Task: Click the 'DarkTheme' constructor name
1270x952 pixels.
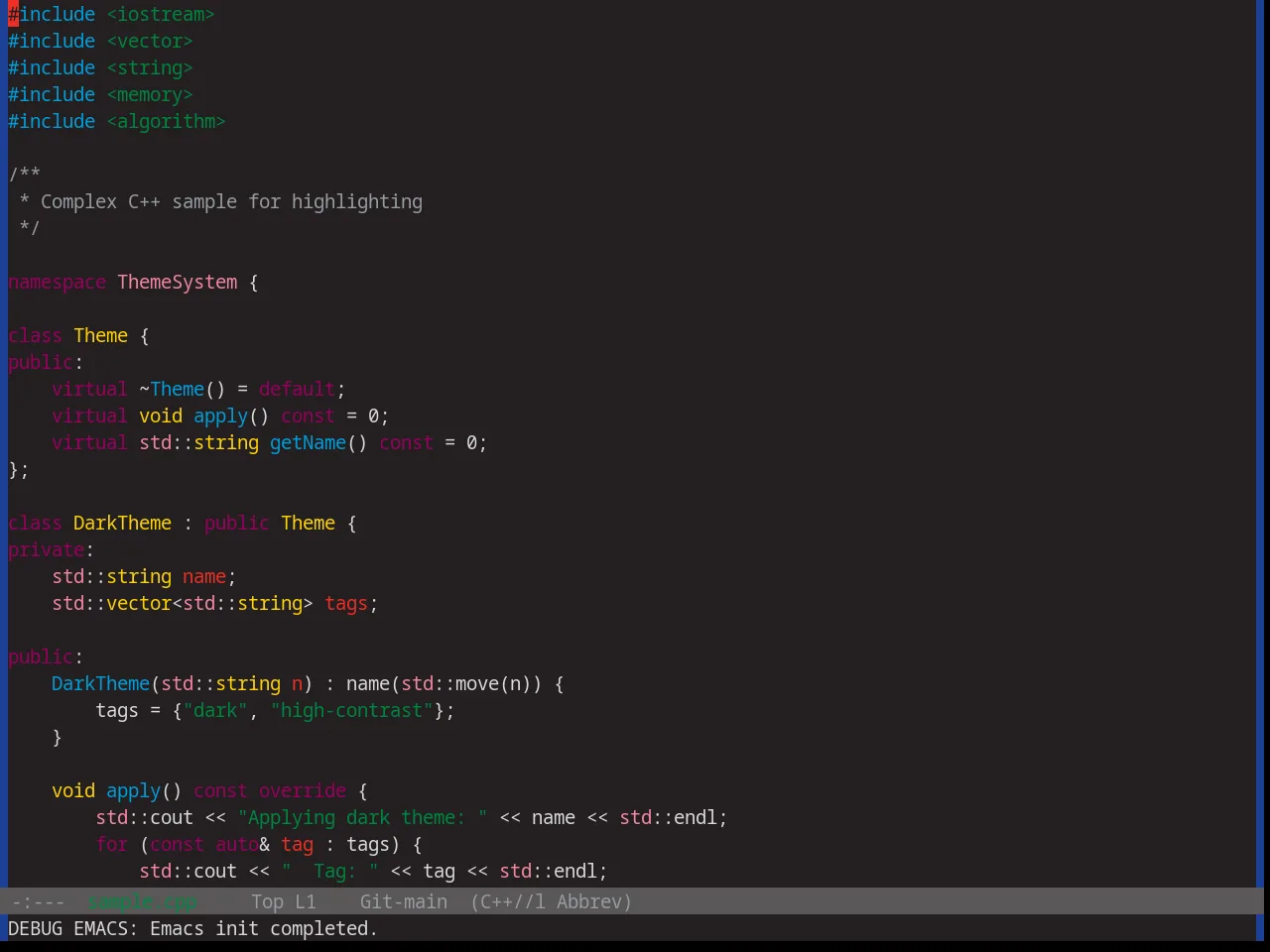Action: (100, 683)
